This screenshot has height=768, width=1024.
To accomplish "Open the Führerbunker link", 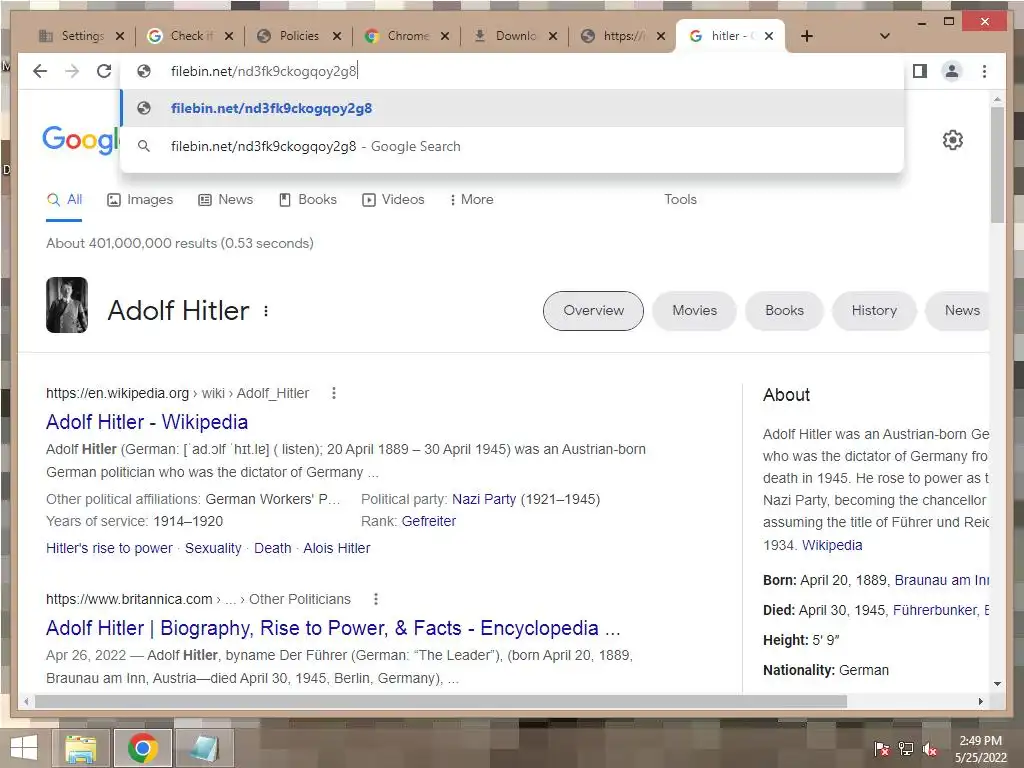I will point(935,611).
